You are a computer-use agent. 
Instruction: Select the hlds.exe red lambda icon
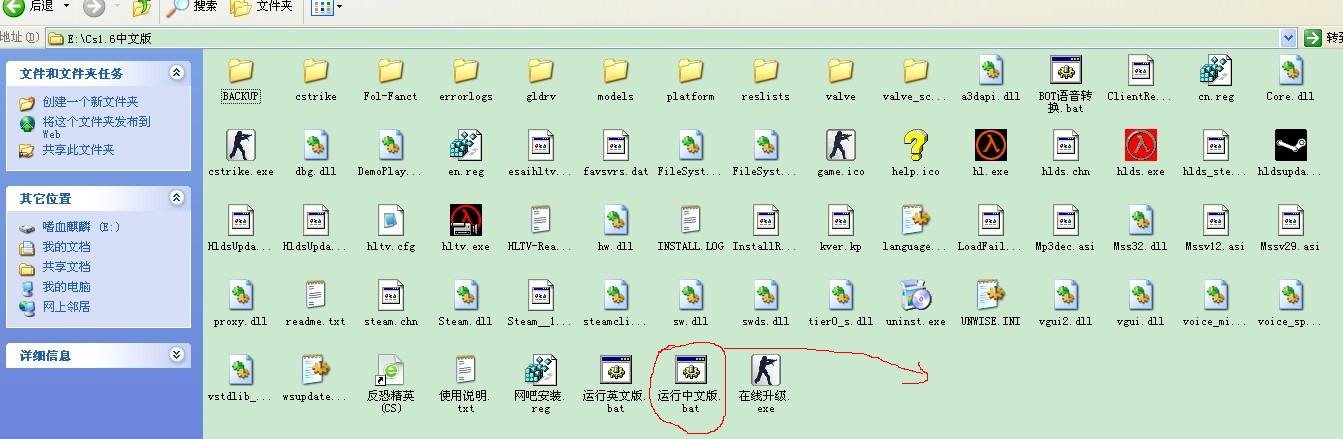pyautogui.click(x=1140, y=145)
